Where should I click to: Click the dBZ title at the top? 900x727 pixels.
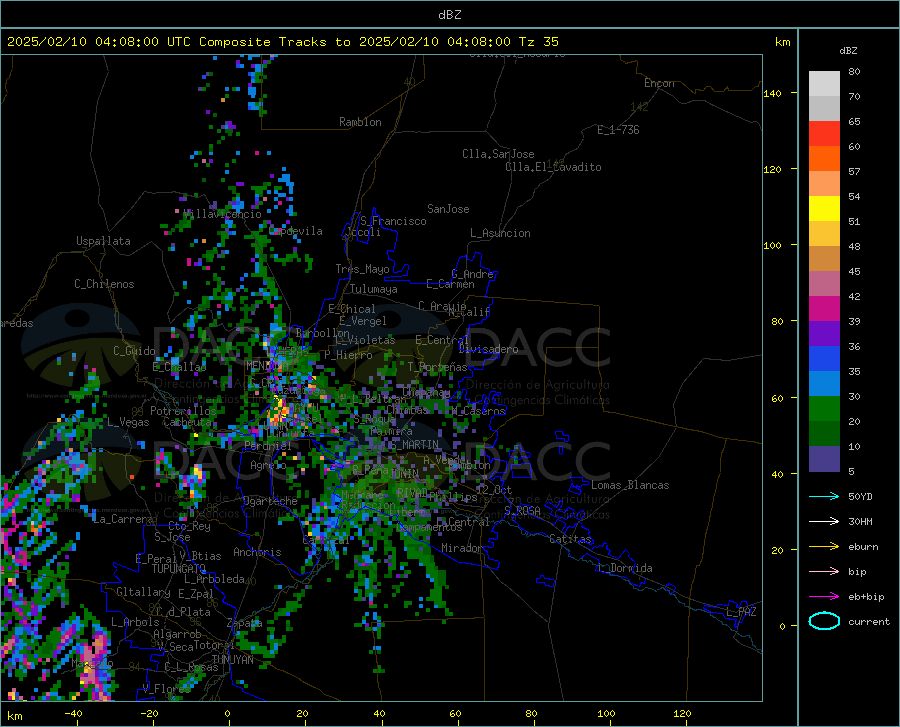pyautogui.click(x=449, y=15)
